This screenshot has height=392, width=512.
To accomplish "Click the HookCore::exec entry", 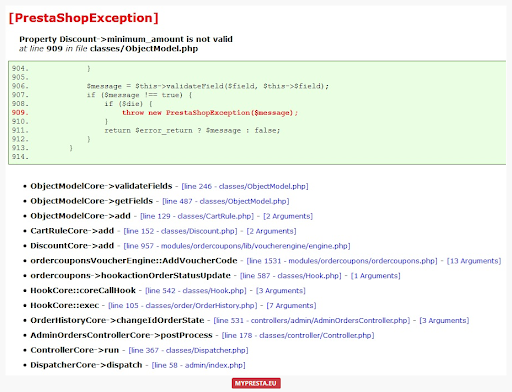I will [x=65, y=305].
